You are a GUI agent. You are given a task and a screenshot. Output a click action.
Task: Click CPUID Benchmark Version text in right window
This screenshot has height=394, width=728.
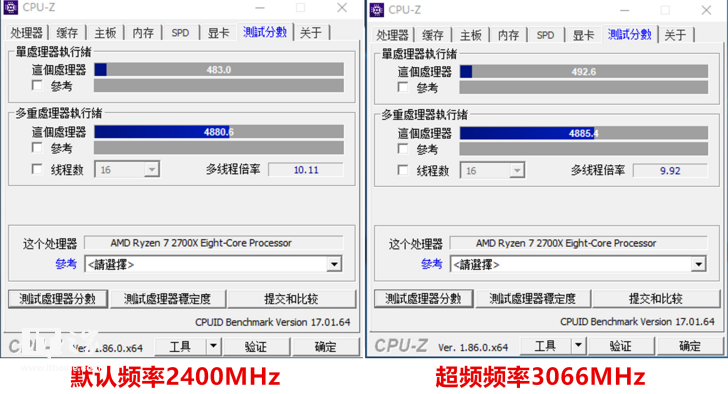tap(637, 322)
